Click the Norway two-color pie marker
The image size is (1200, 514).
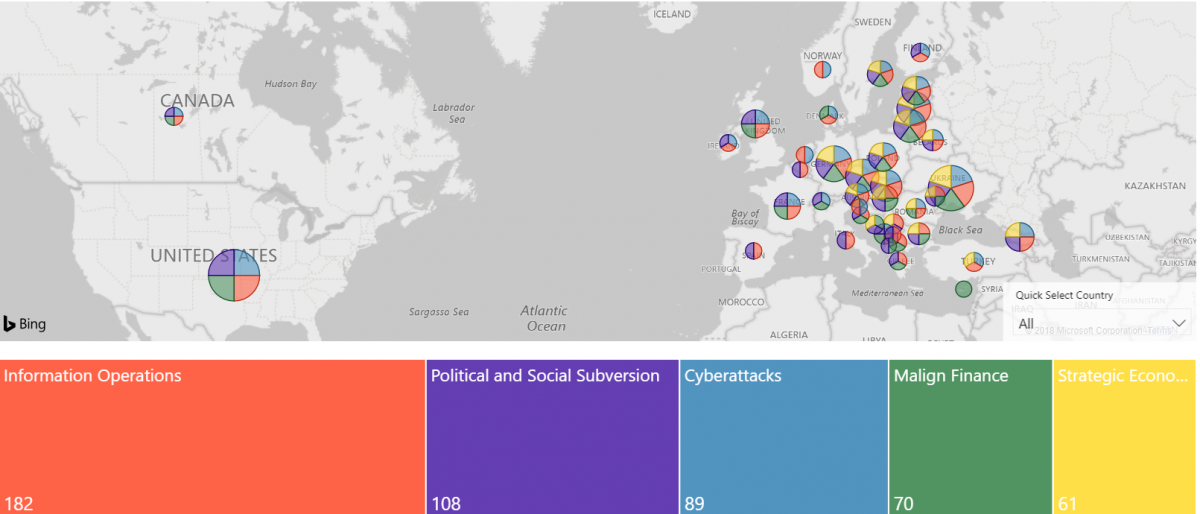[822, 69]
